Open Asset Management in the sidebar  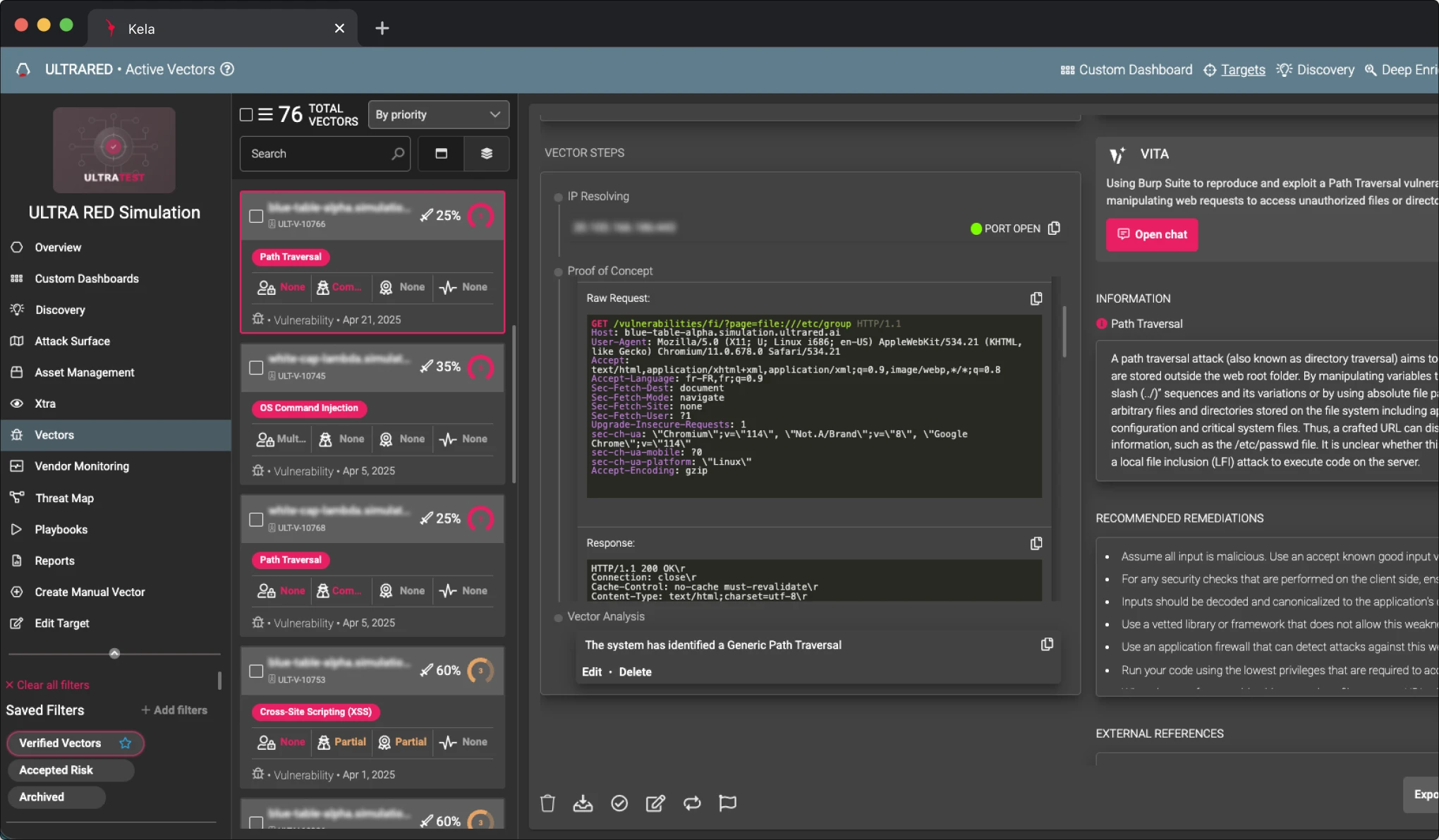115,372
